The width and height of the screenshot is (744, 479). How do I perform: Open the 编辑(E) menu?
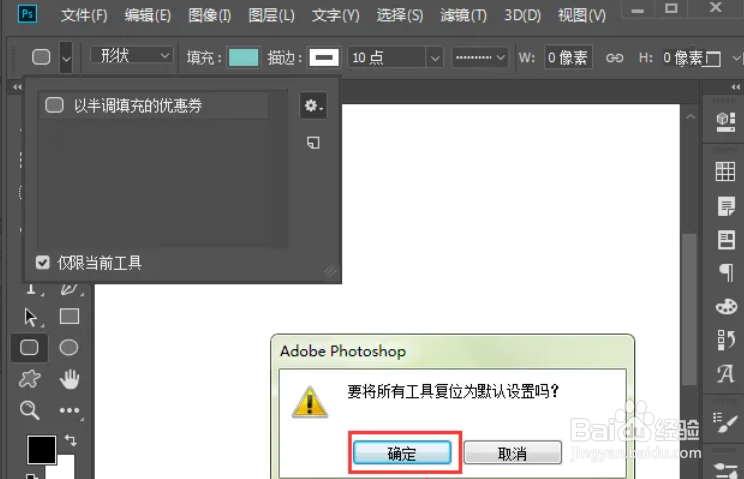click(x=148, y=16)
